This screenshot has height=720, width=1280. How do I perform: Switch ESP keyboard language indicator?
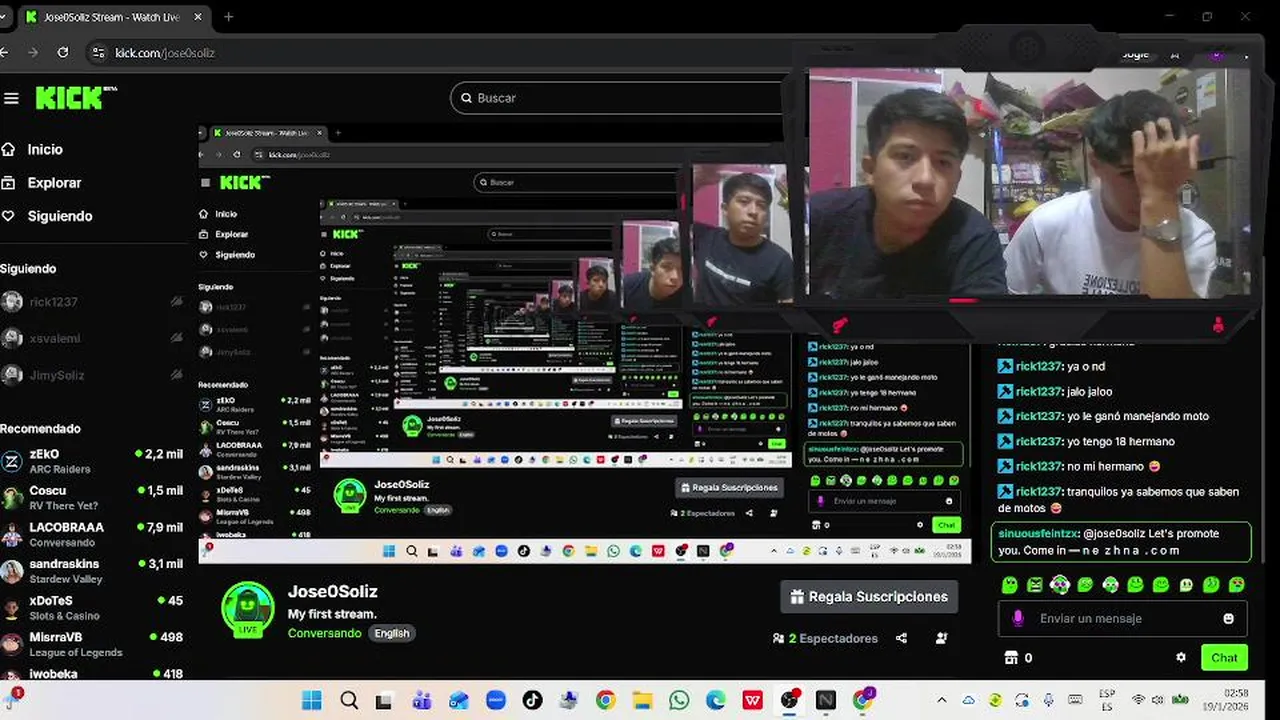pos(1107,699)
